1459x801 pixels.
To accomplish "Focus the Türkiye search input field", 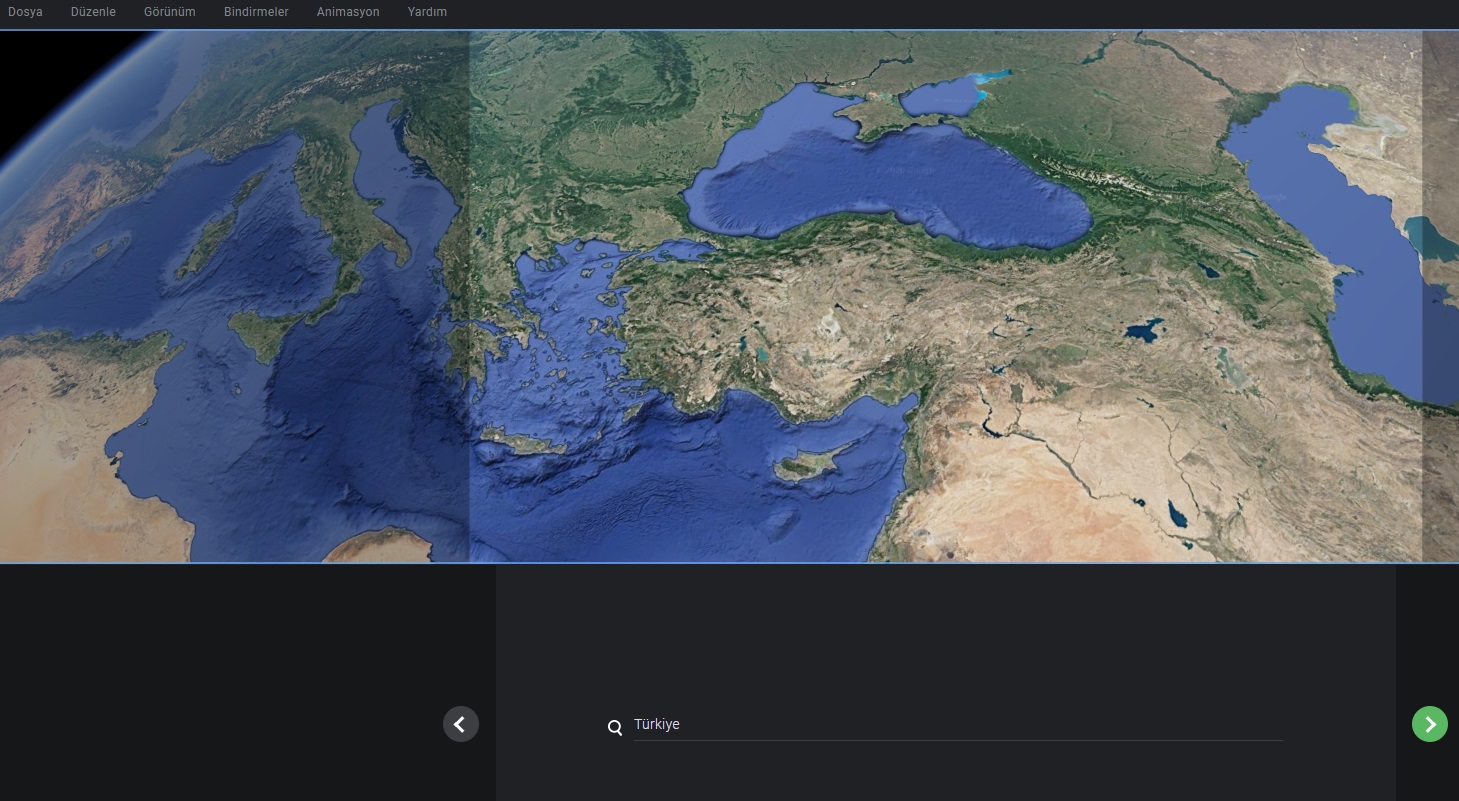I will (x=900, y=724).
